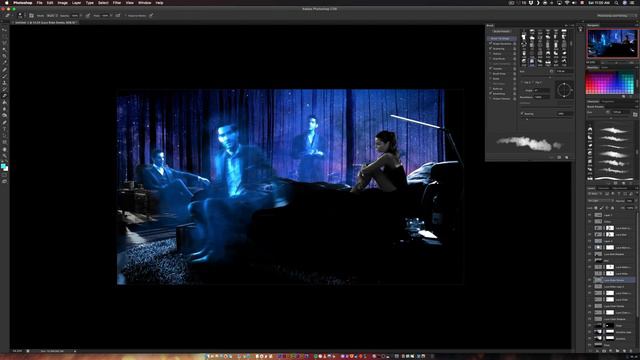Select the Gradient tool
The width and height of the screenshot is (640, 360).
[4, 102]
